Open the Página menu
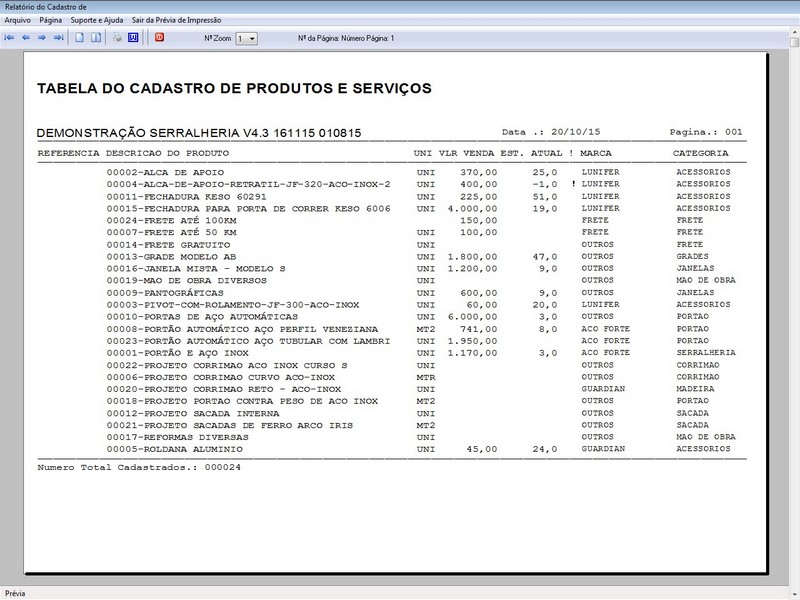Screen dimensions: 800x600 click(x=53, y=17)
